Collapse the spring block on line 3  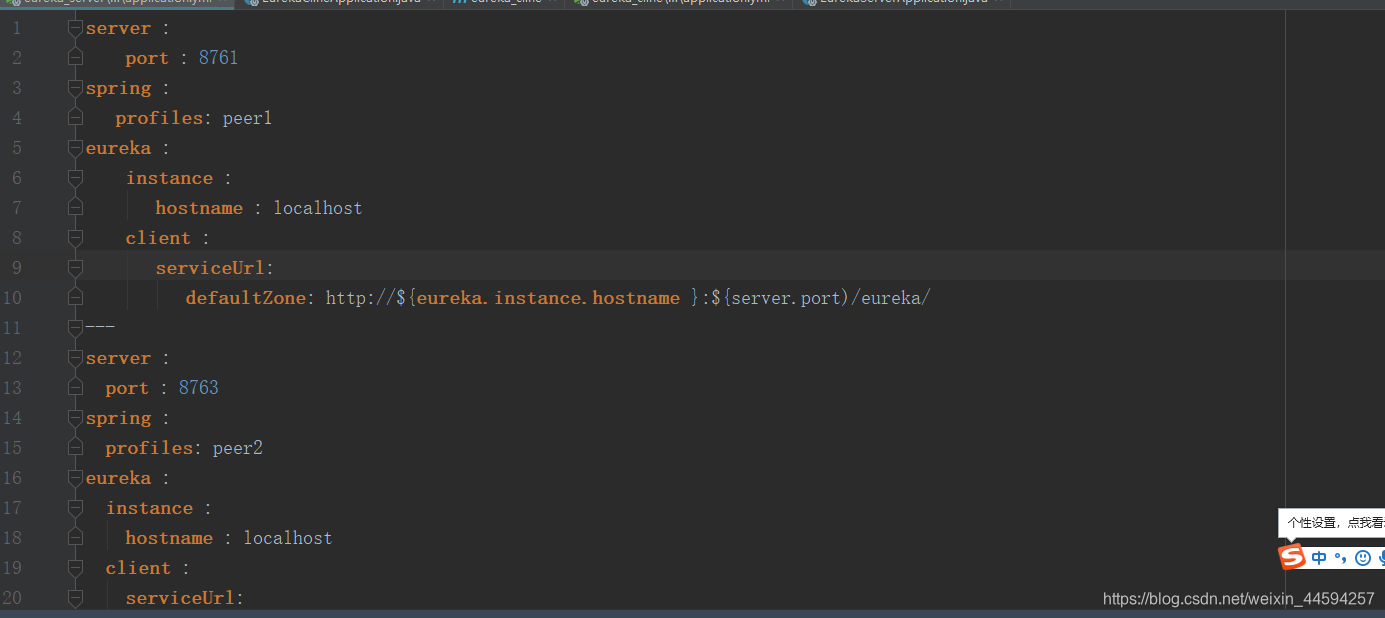click(x=75, y=88)
